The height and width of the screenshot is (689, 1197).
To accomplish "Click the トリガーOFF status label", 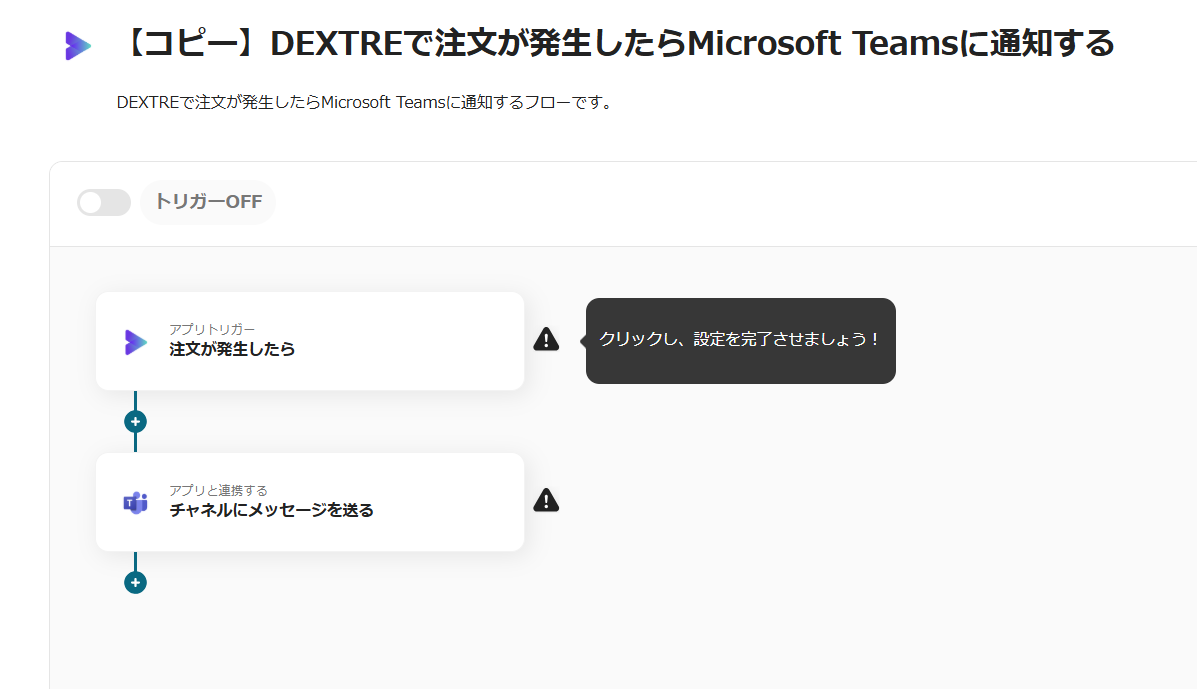I will point(208,202).
